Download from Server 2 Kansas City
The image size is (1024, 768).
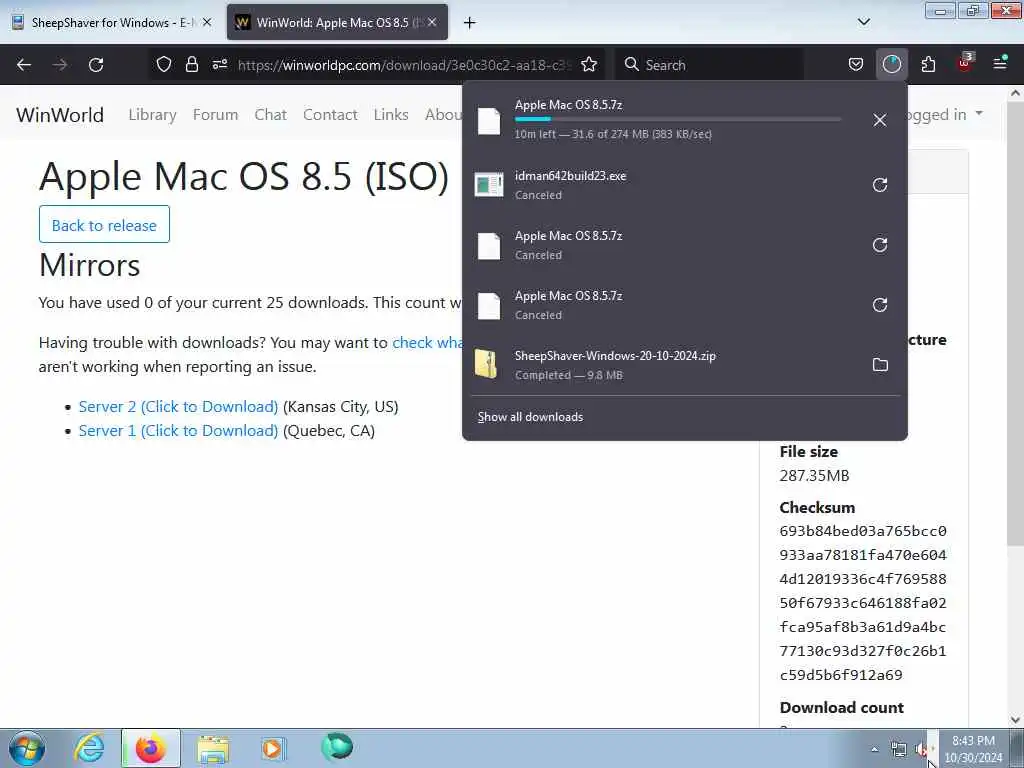click(178, 406)
